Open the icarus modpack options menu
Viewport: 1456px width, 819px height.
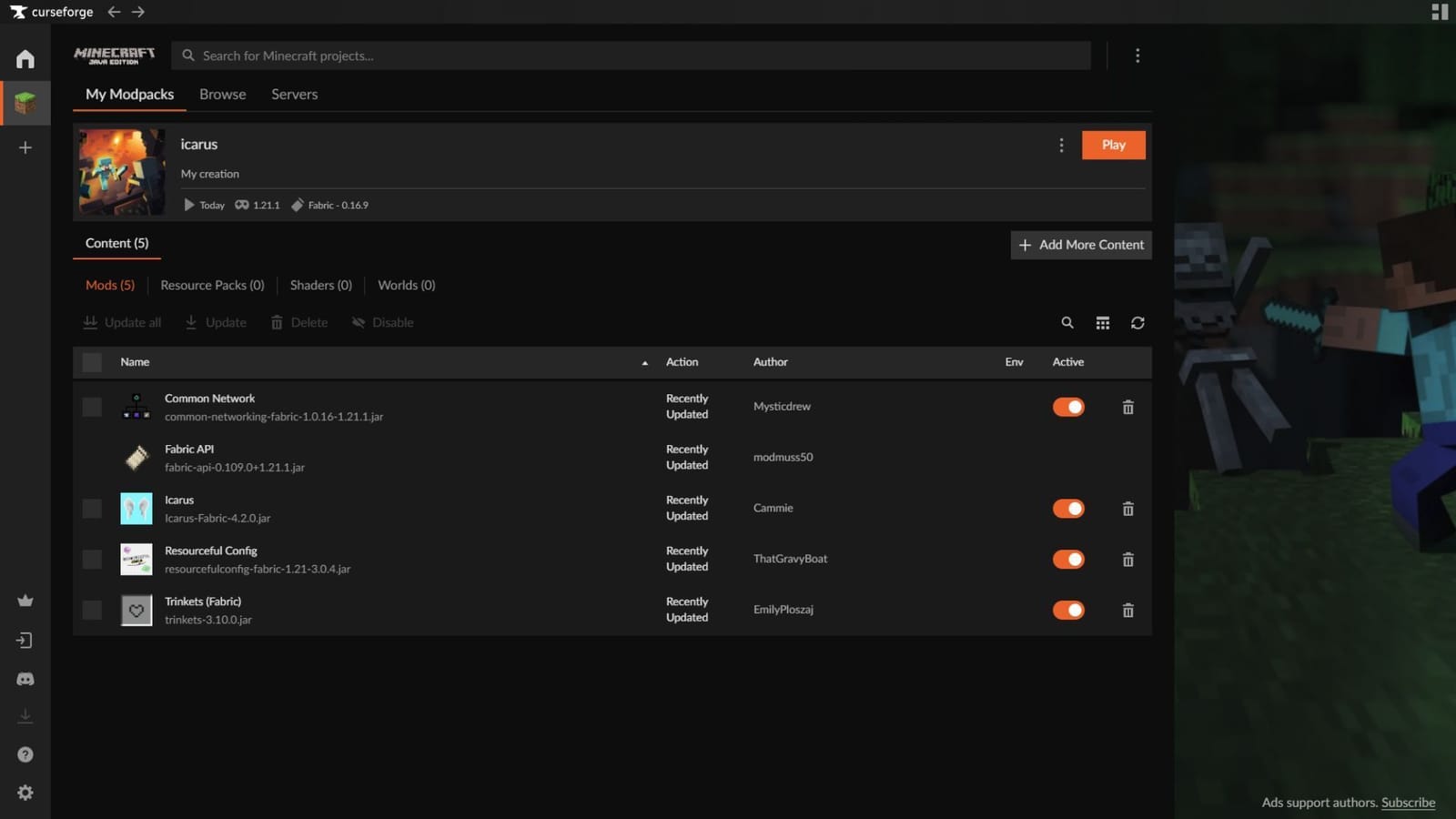coord(1061,145)
